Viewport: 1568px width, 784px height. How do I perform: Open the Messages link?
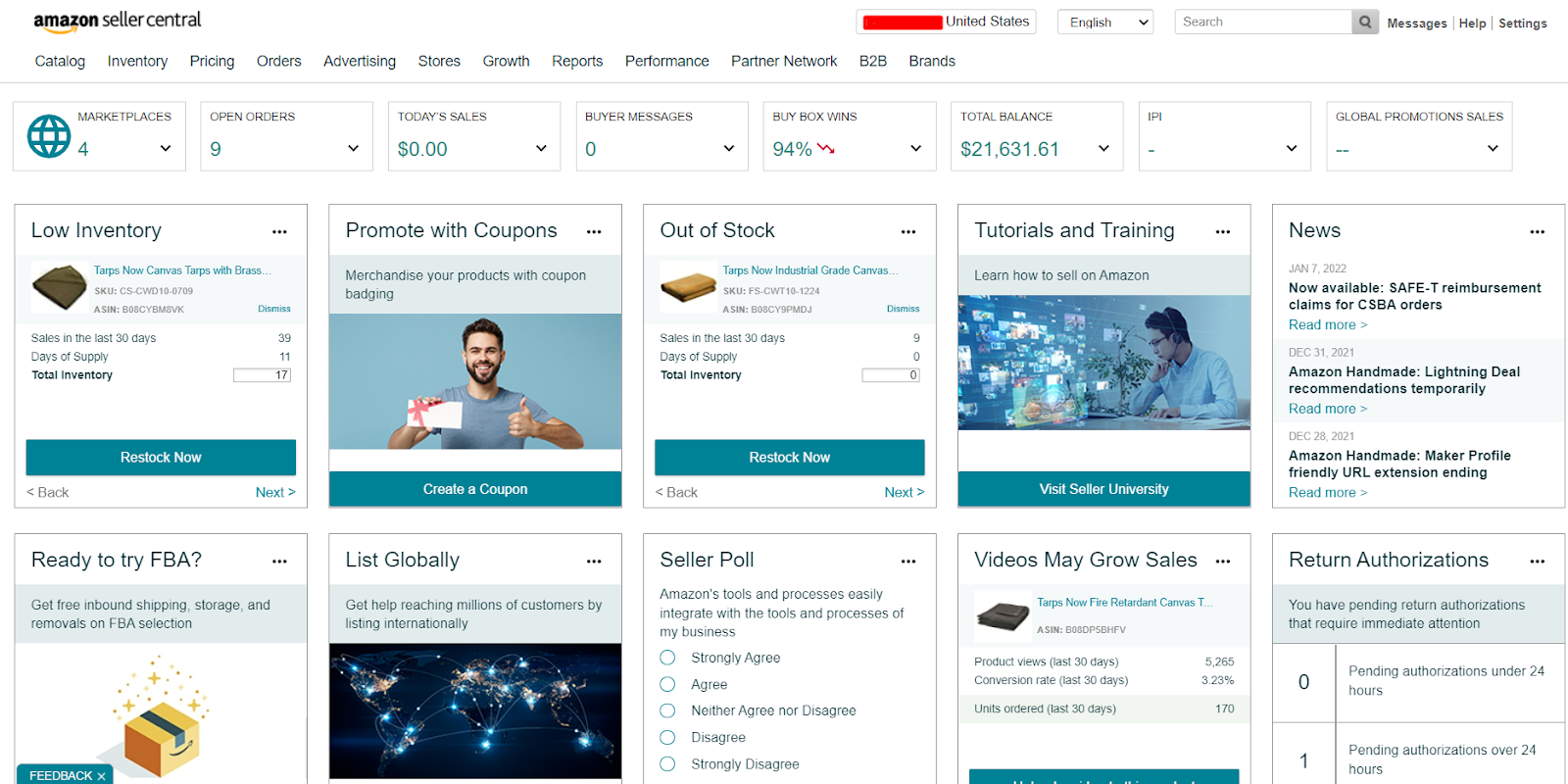click(1417, 24)
